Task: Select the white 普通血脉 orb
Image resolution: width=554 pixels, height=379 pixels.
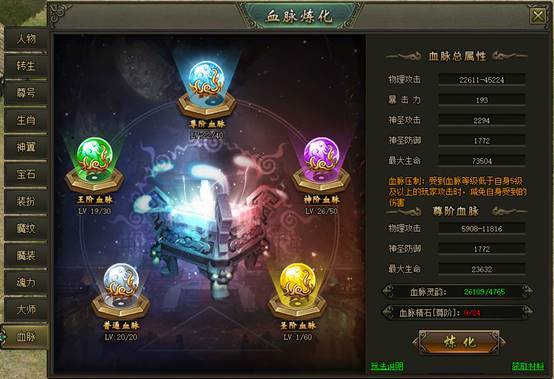Action: coord(121,281)
